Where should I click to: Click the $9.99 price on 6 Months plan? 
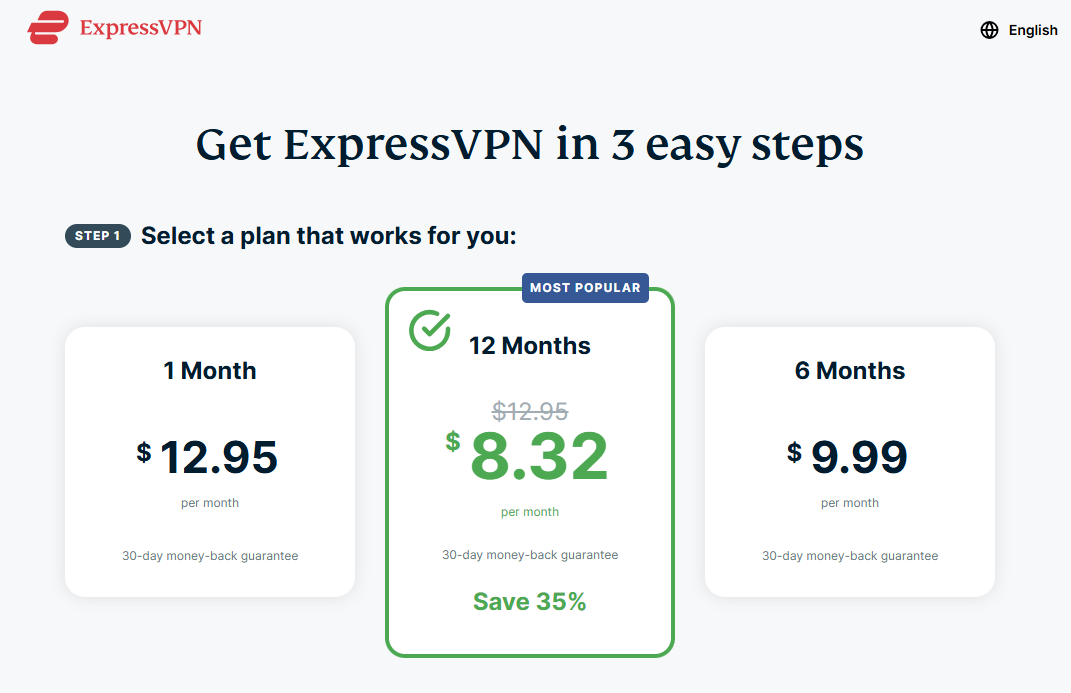848,457
